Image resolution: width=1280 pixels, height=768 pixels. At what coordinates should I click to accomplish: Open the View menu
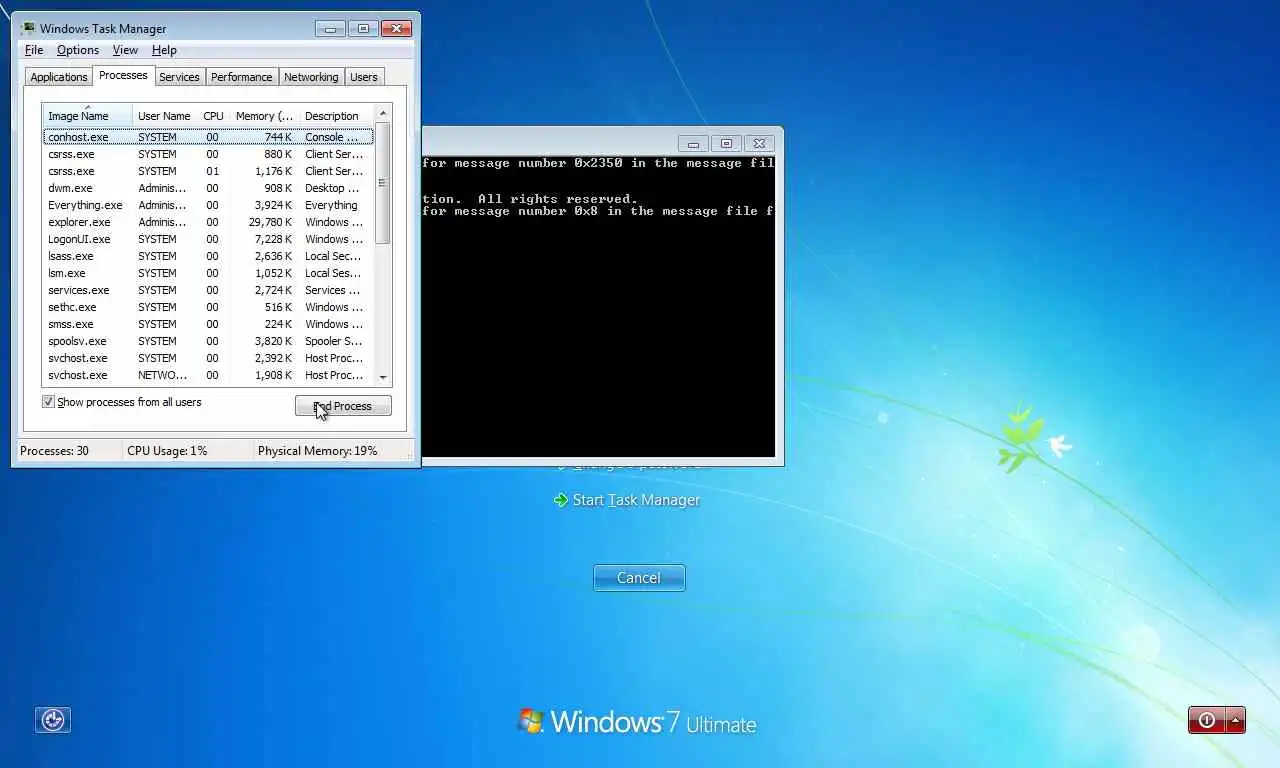(x=125, y=50)
